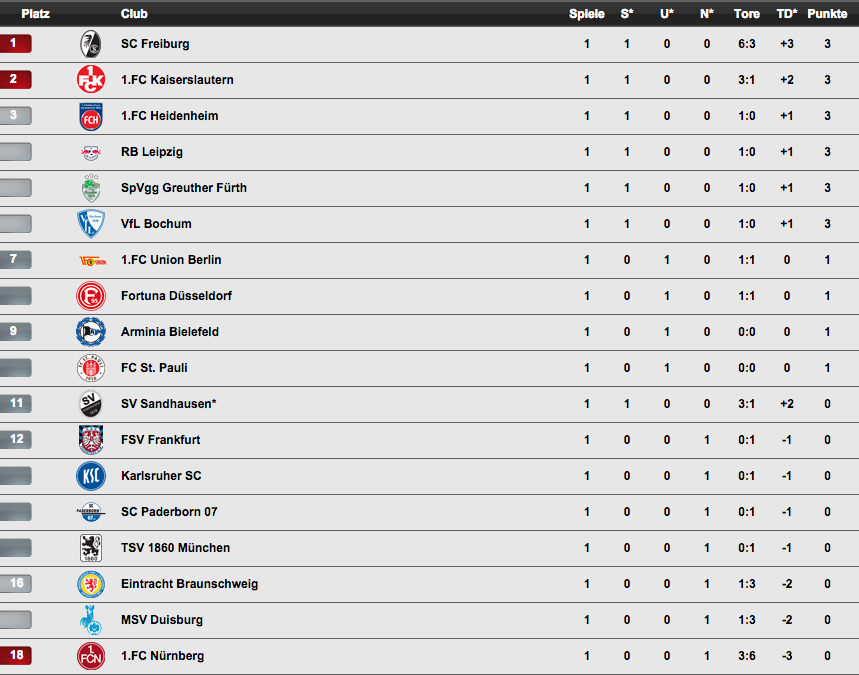
Task: Click the Karlsruher SC KSC logo
Action: (x=91, y=476)
